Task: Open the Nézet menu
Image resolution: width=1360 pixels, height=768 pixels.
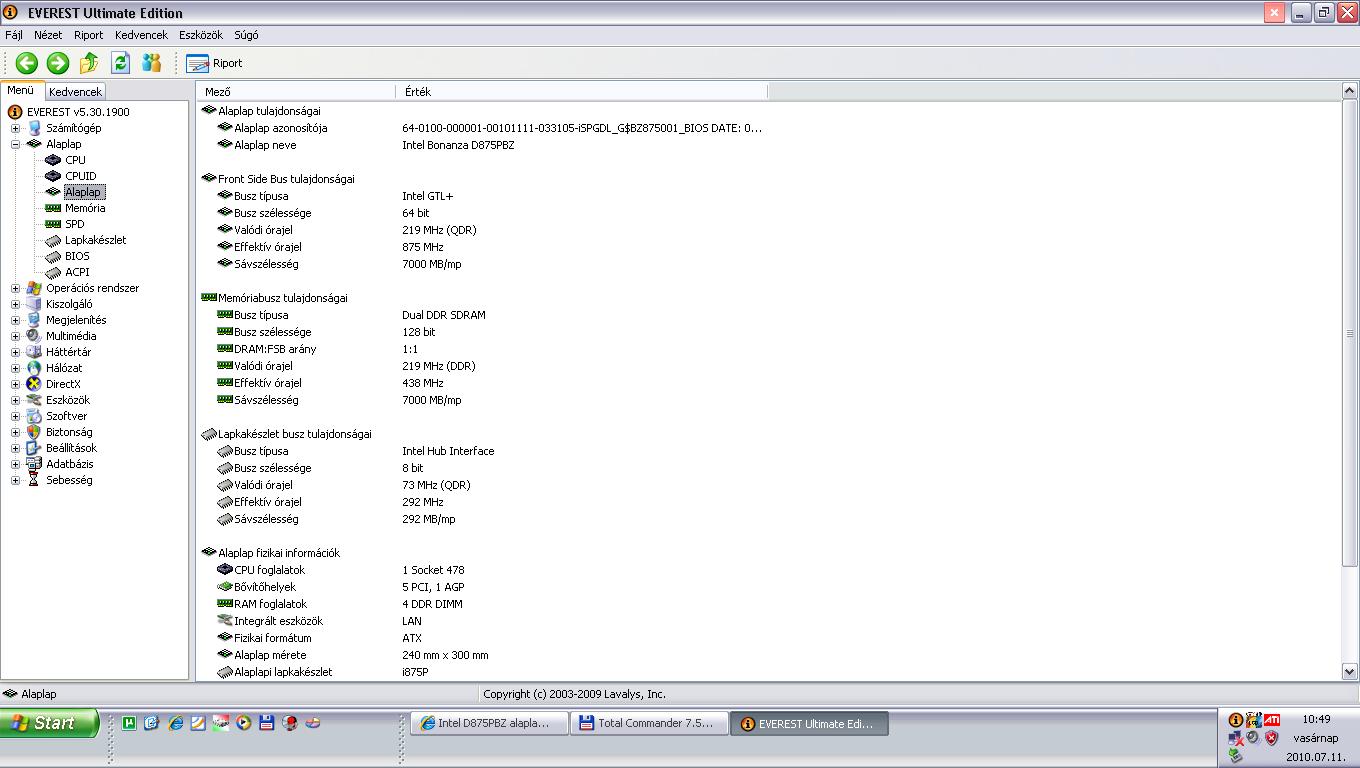Action: (48, 35)
